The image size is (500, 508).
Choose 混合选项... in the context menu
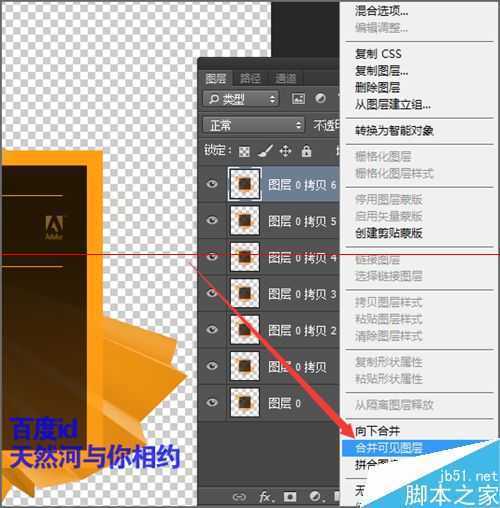381,11
